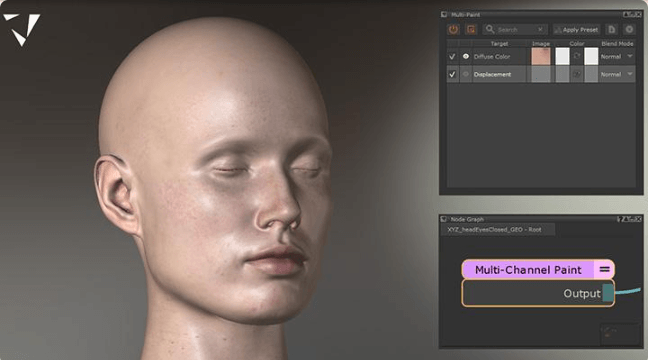Expand the Multi-Channel Paint node via the equals icon
The image size is (648, 360).
click(605, 269)
